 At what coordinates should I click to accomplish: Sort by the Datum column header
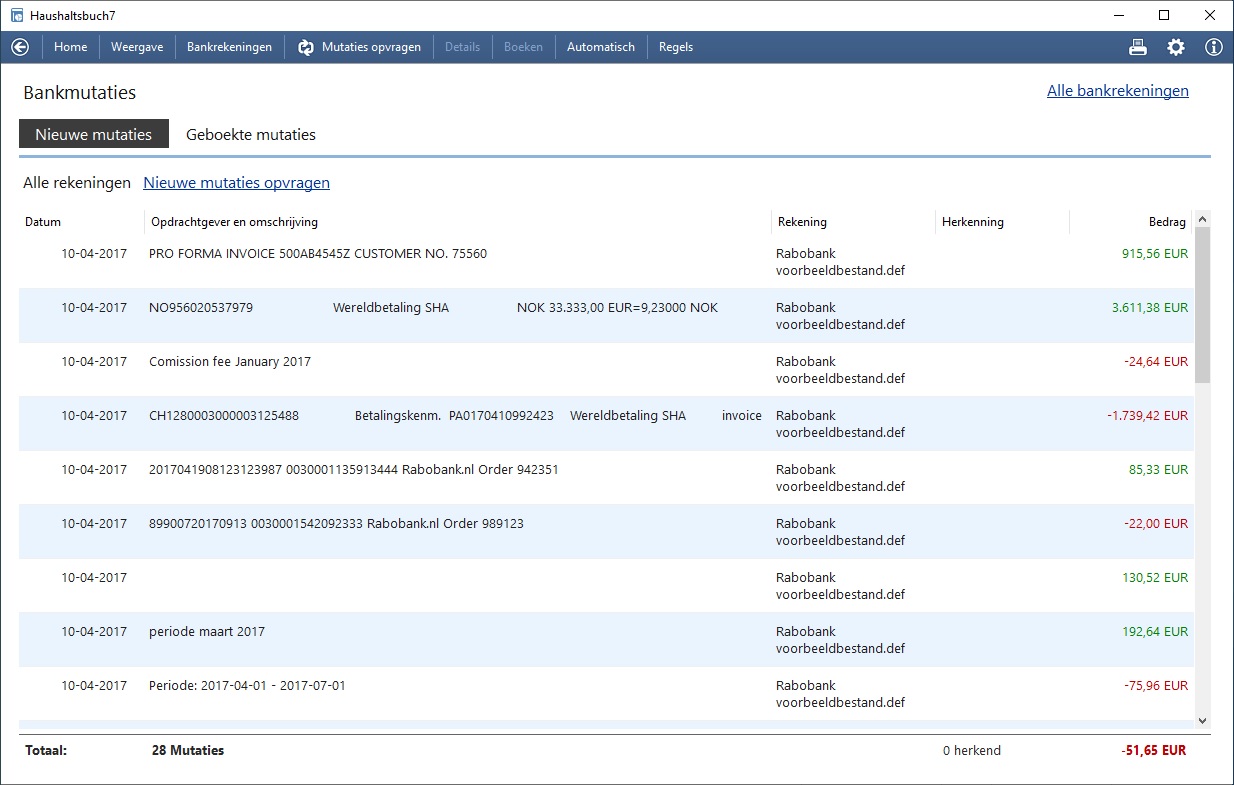[x=43, y=222]
